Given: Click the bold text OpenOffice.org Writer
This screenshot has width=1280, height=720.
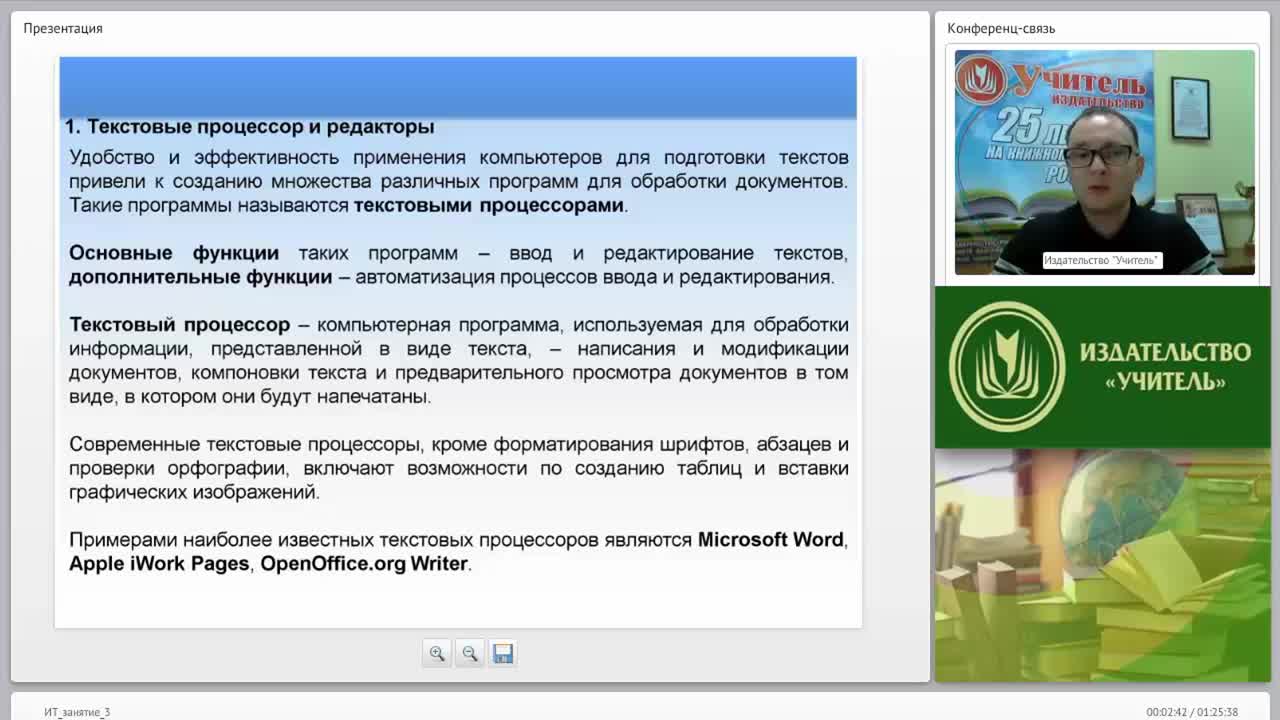Looking at the screenshot, I should pos(364,563).
